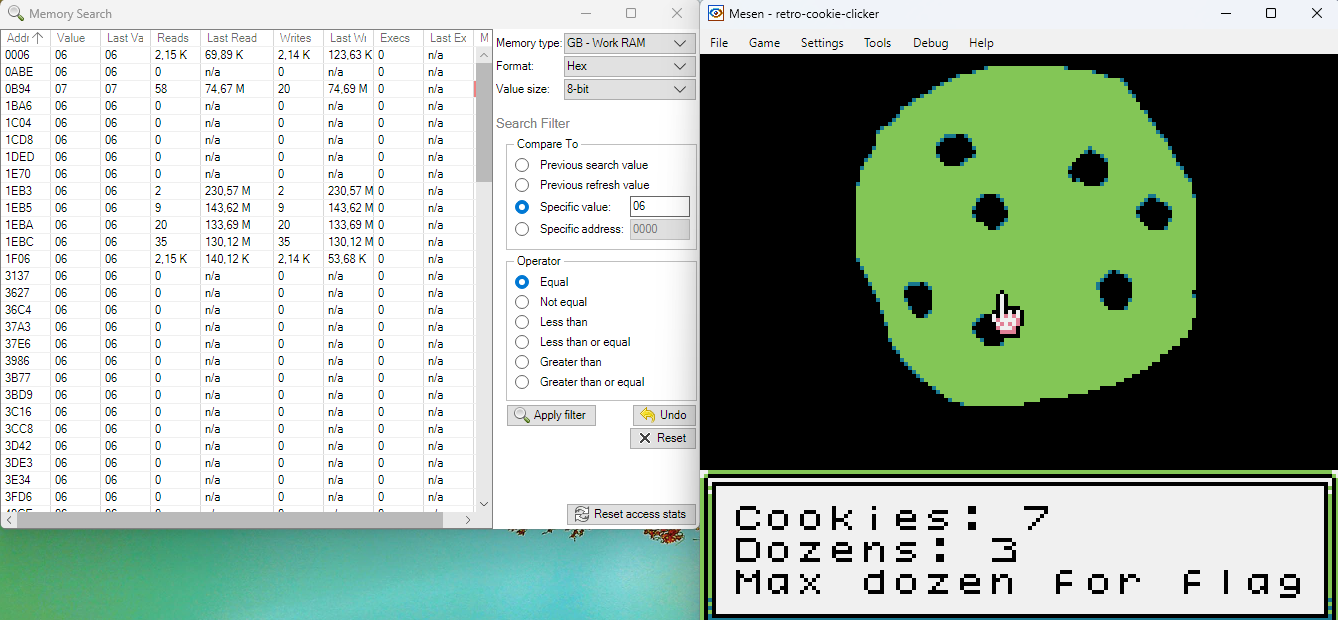Click Apply filter button
The width and height of the screenshot is (1338, 620).
click(x=551, y=415)
